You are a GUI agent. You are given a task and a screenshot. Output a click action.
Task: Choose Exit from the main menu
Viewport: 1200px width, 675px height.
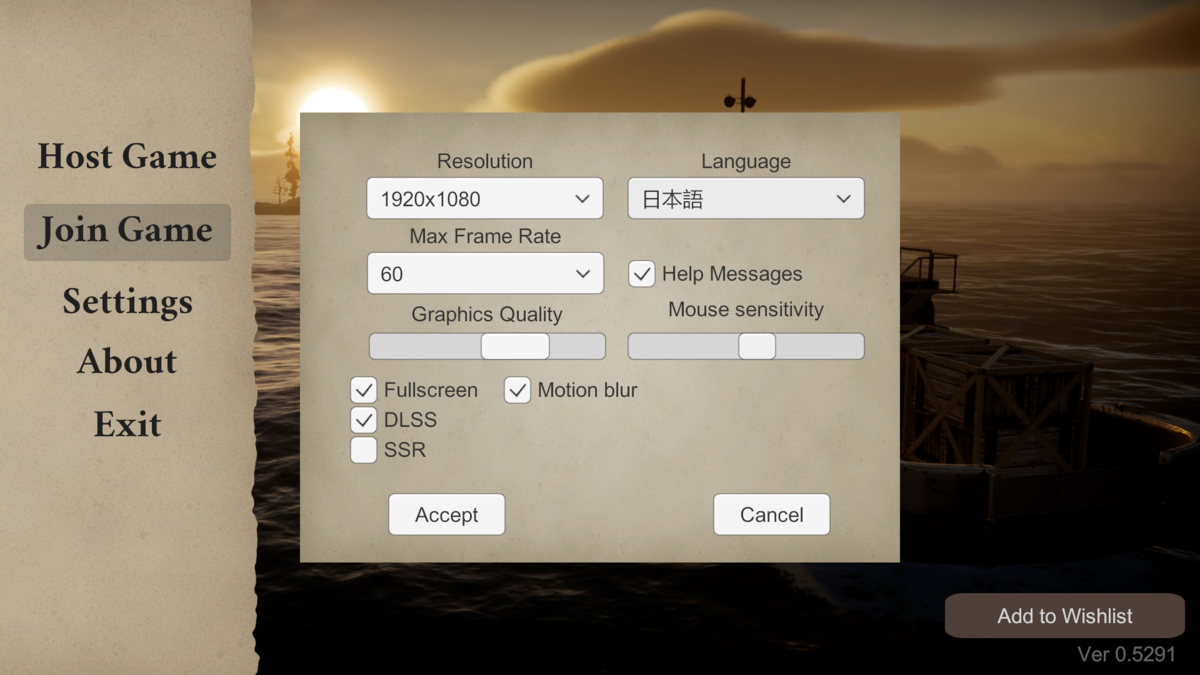pyautogui.click(x=127, y=424)
